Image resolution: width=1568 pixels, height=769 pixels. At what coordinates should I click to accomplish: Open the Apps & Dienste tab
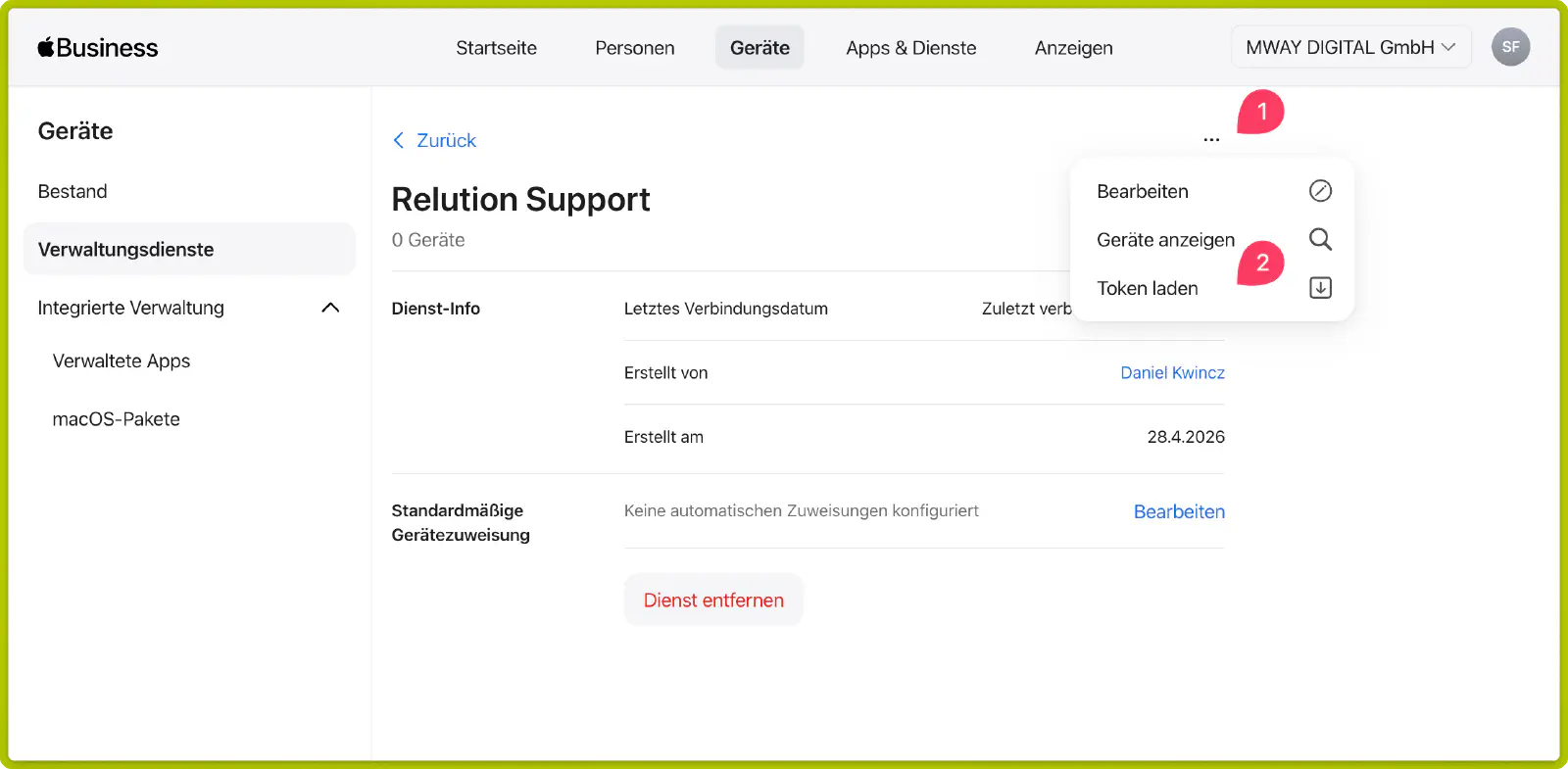(911, 48)
